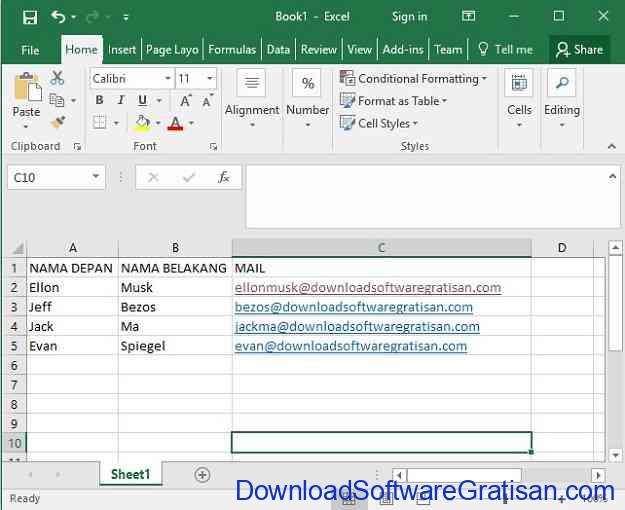Decrease font size icon
The image size is (625, 510).
[207, 101]
